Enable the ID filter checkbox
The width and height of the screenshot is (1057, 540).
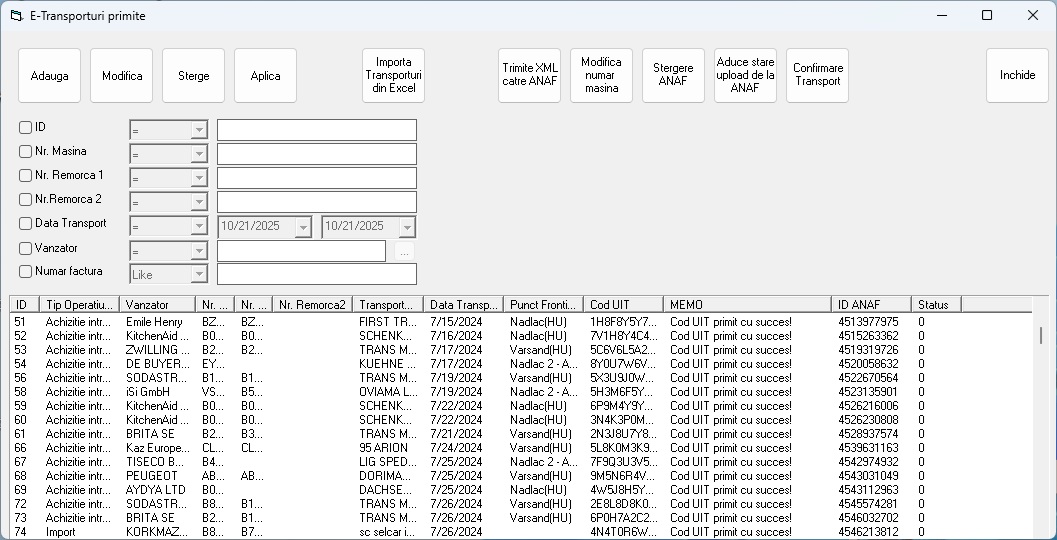(26, 128)
